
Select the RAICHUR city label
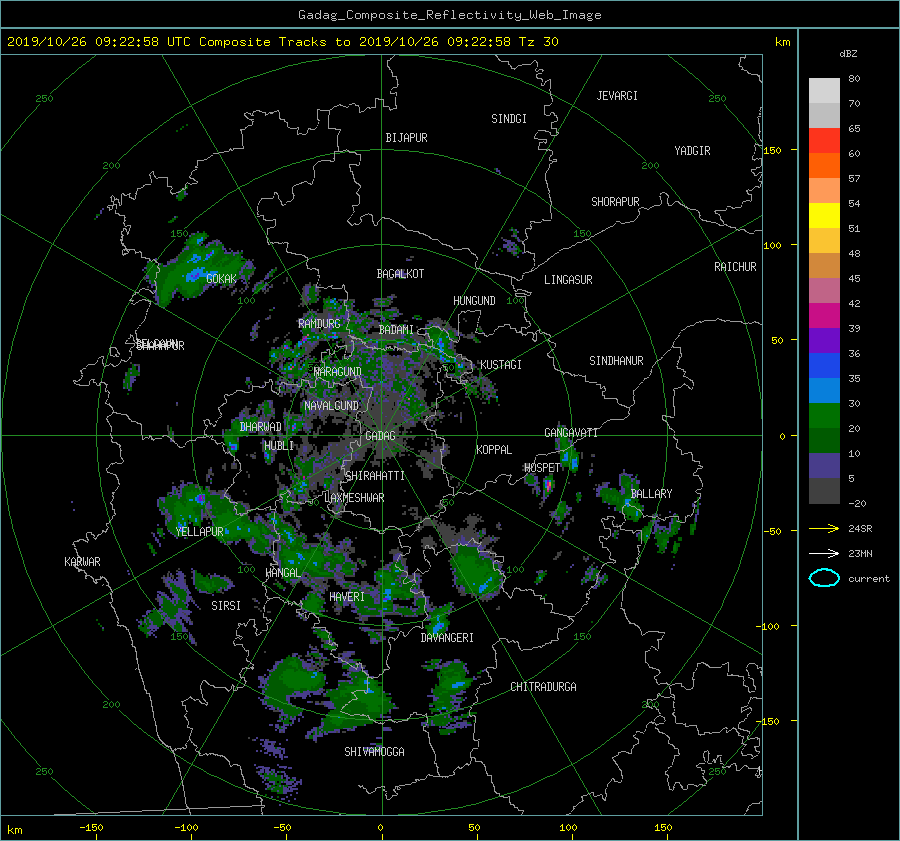pos(735,267)
